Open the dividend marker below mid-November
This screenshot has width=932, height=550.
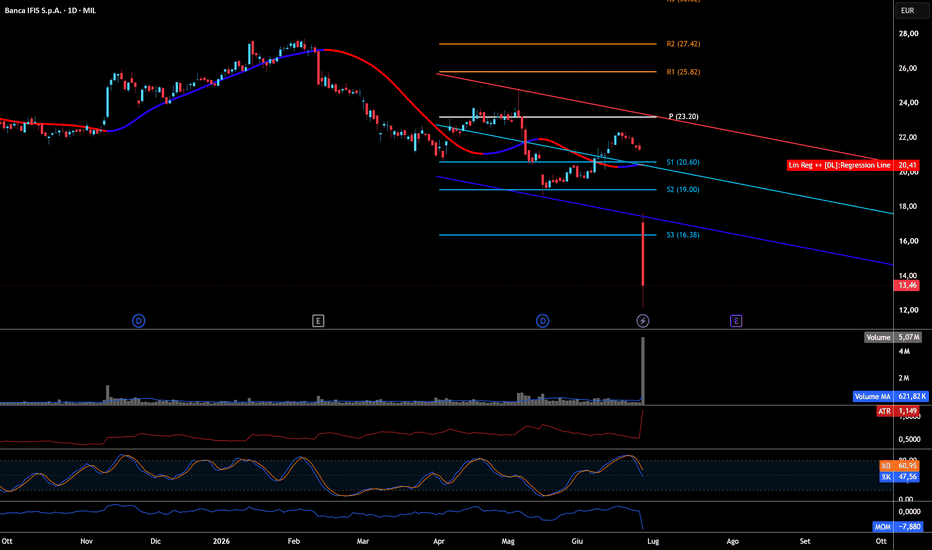(138, 321)
